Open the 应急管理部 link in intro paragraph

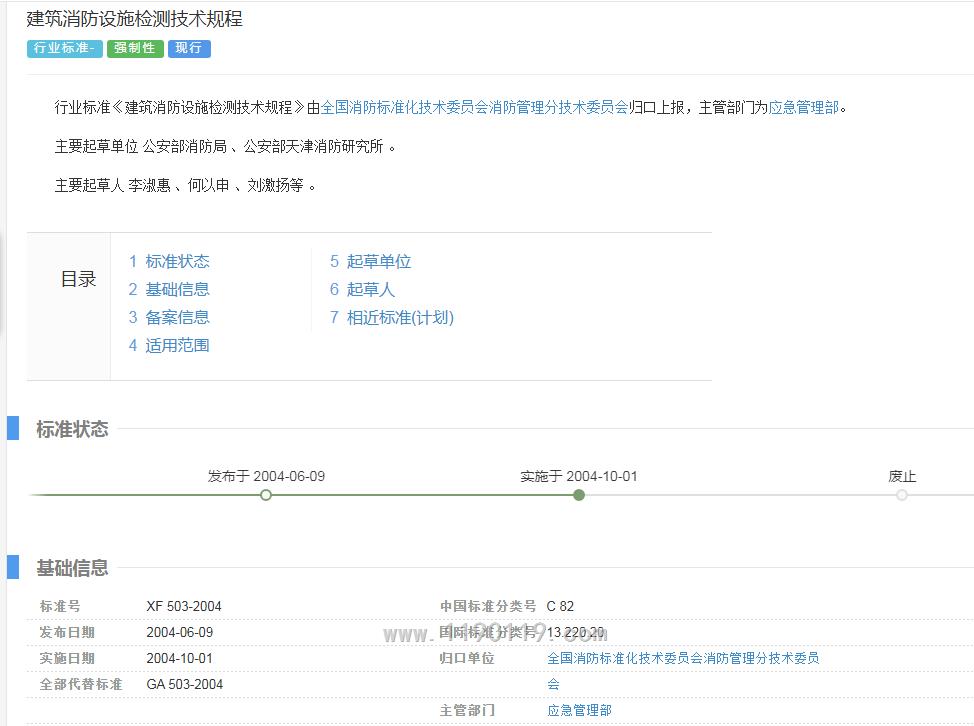click(803, 107)
